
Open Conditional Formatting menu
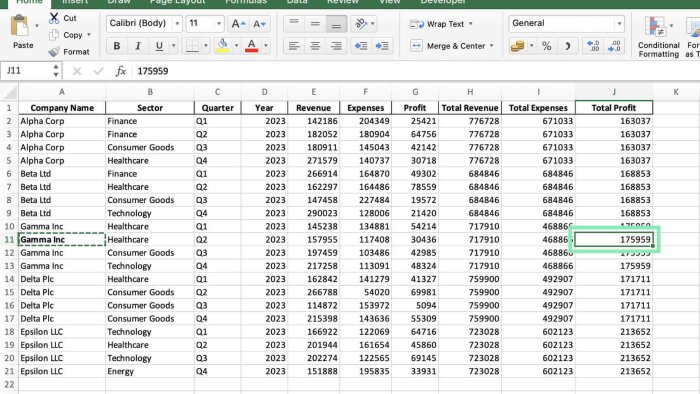click(658, 37)
